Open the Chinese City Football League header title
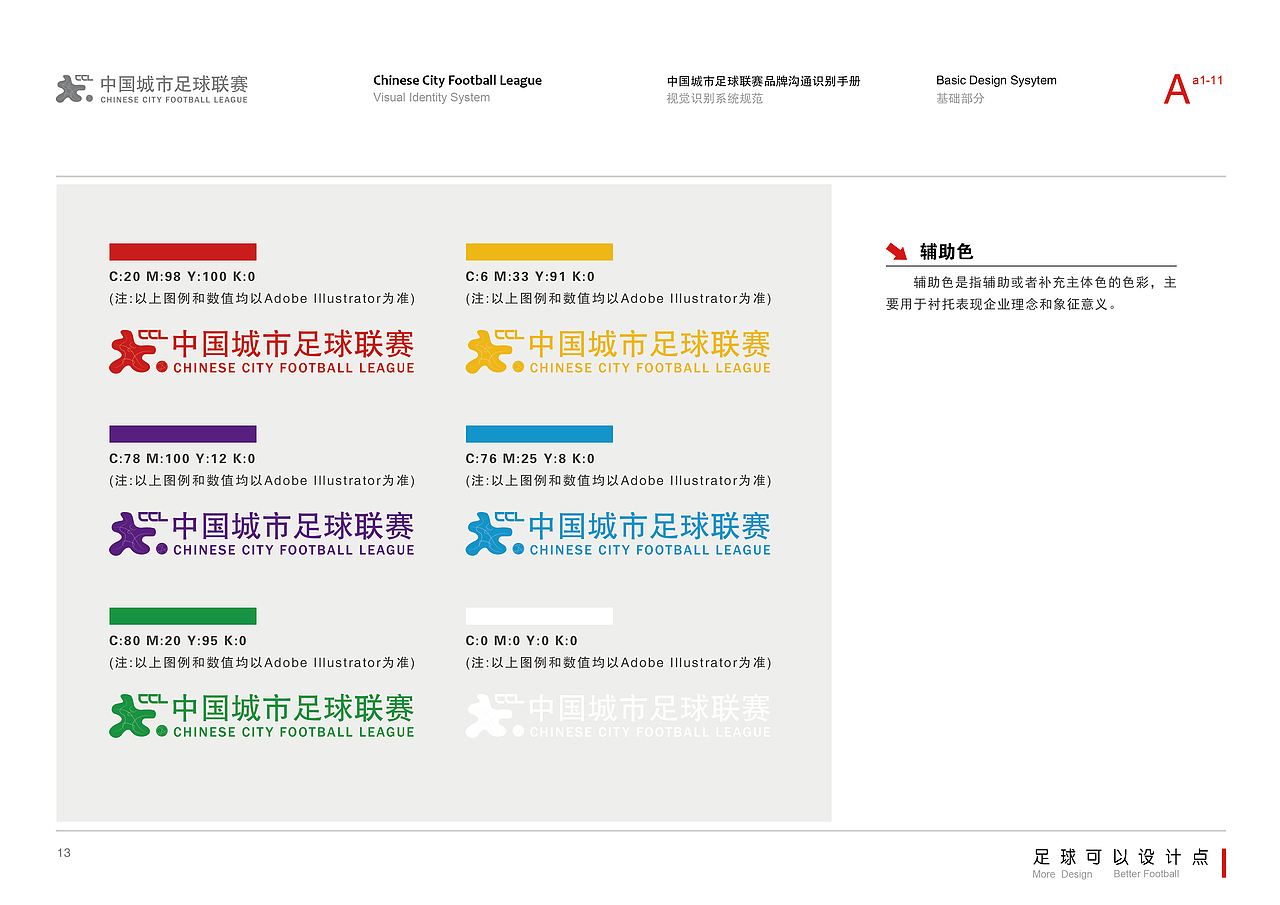The height and width of the screenshot is (905, 1280). pos(457,80)
